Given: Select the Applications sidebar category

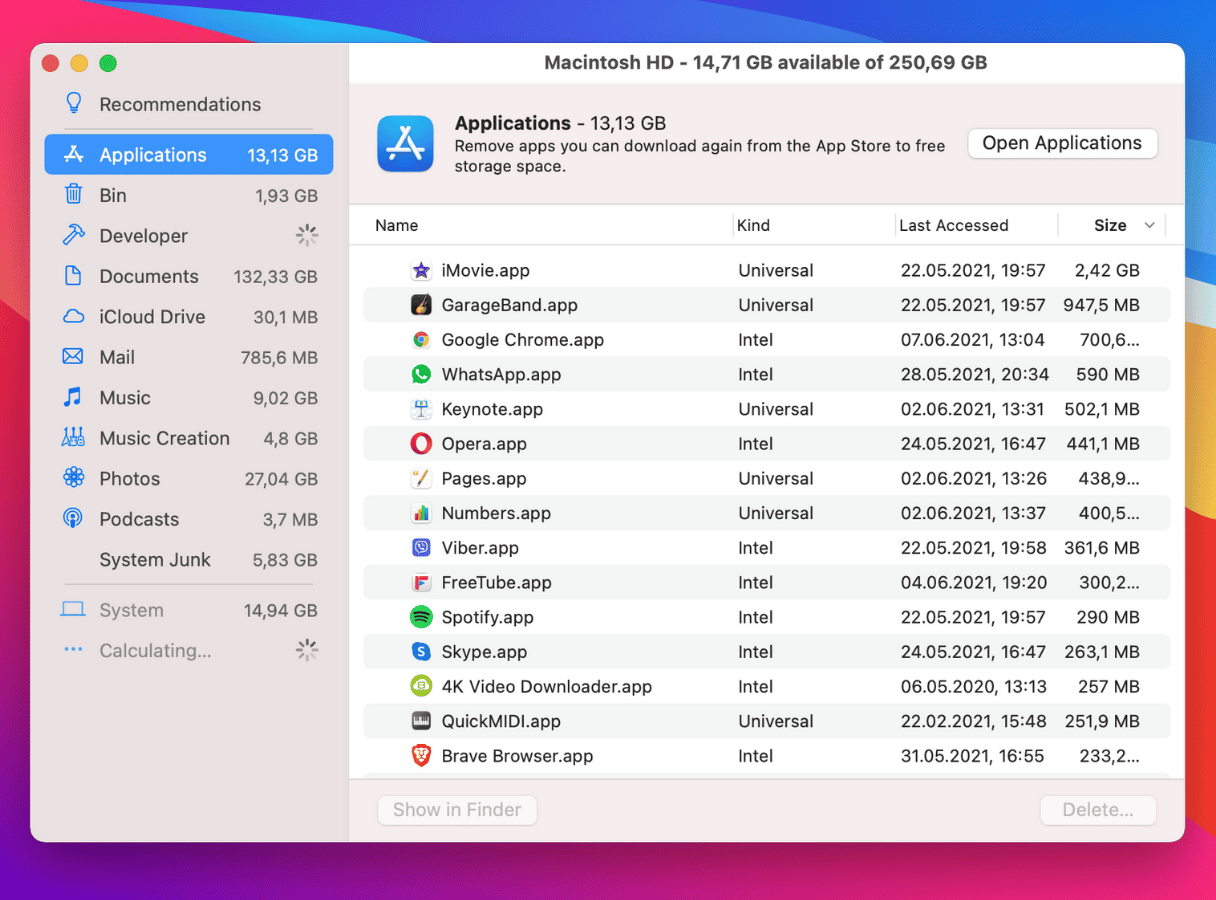Looking at the screenshot, I should coord(189,155).
